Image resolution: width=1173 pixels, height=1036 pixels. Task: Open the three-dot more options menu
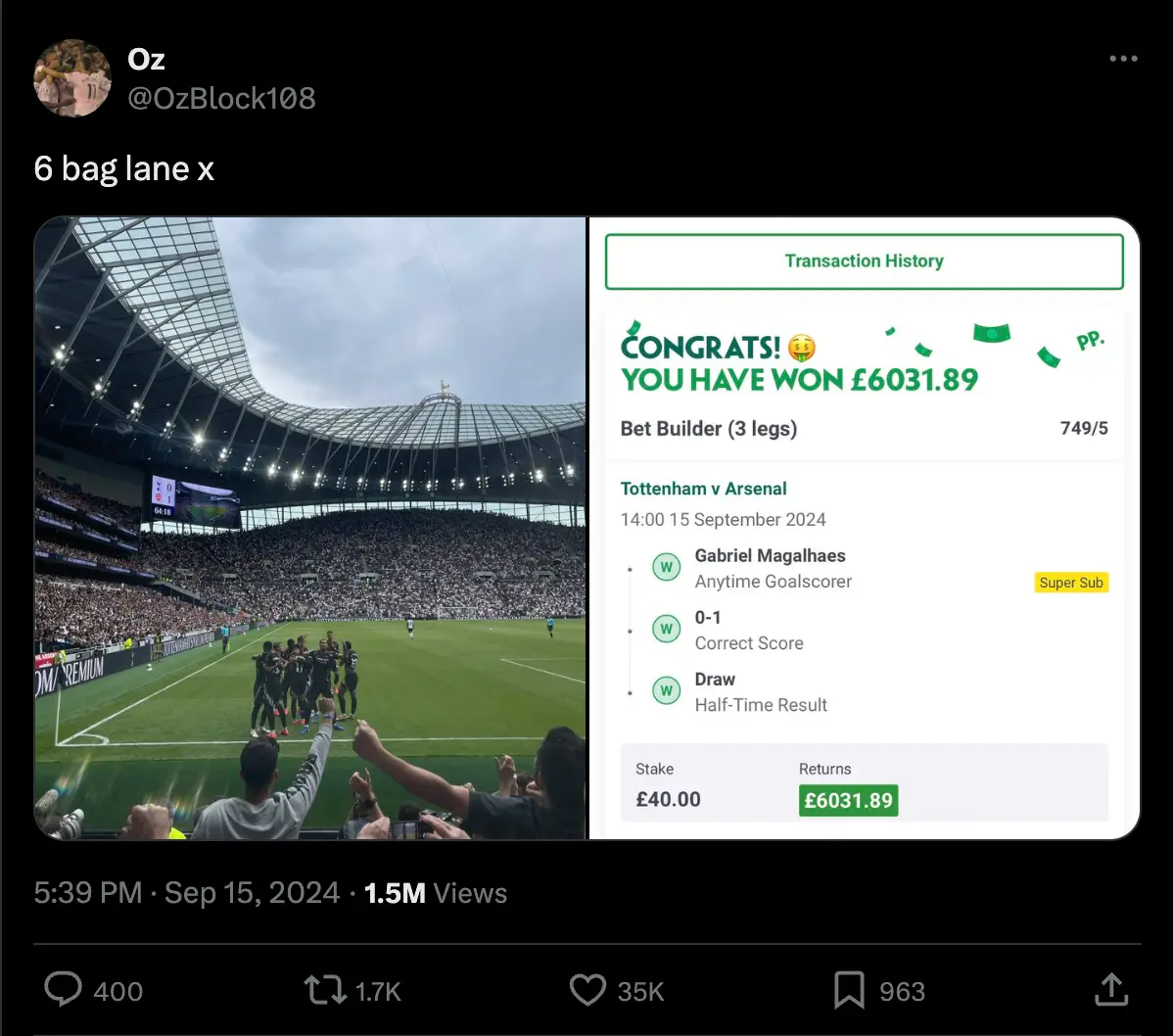coord(1123,60)
